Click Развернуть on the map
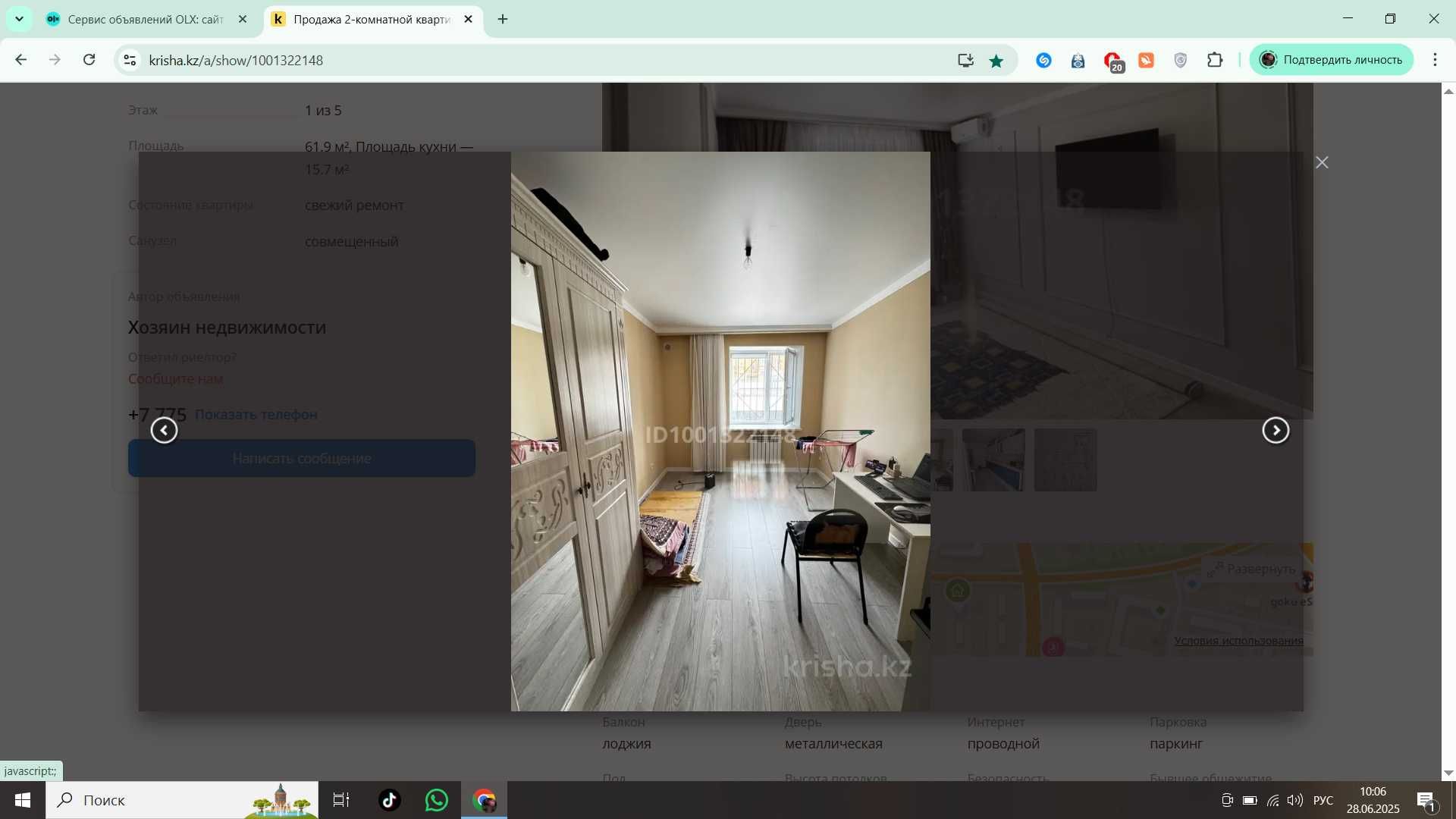The width and height of the screenshot is (1456, 819). point(1252,569)
